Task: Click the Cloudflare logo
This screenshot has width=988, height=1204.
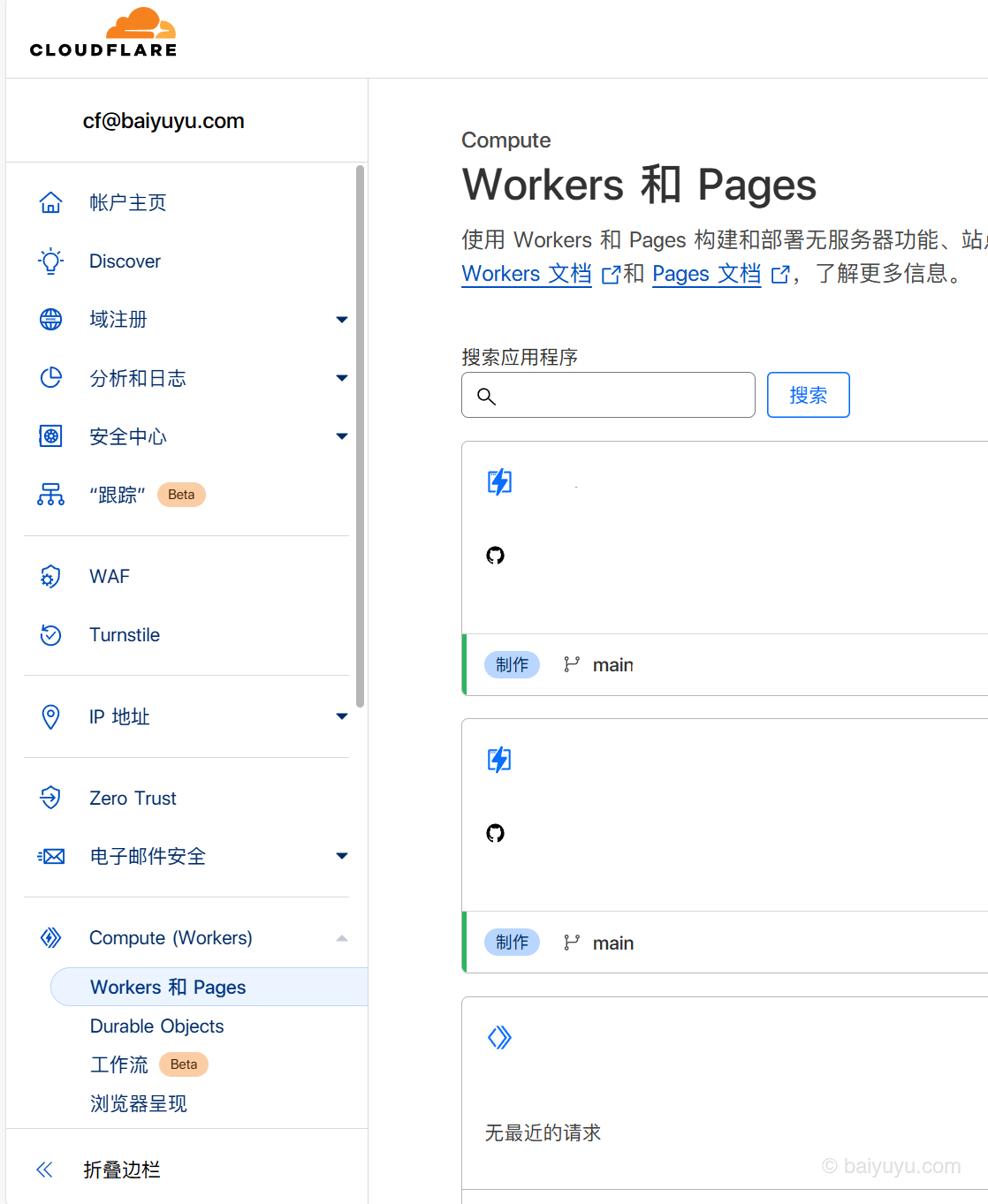Action: tap(103, 32)
